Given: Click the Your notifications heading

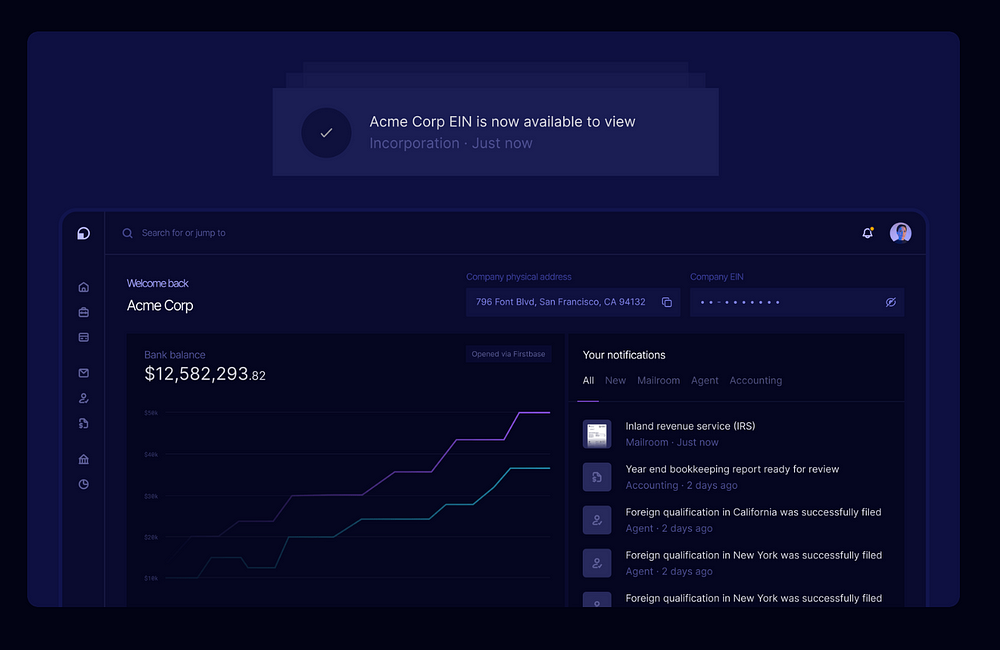Looking at the screenshot, I should tap(624, 355).
